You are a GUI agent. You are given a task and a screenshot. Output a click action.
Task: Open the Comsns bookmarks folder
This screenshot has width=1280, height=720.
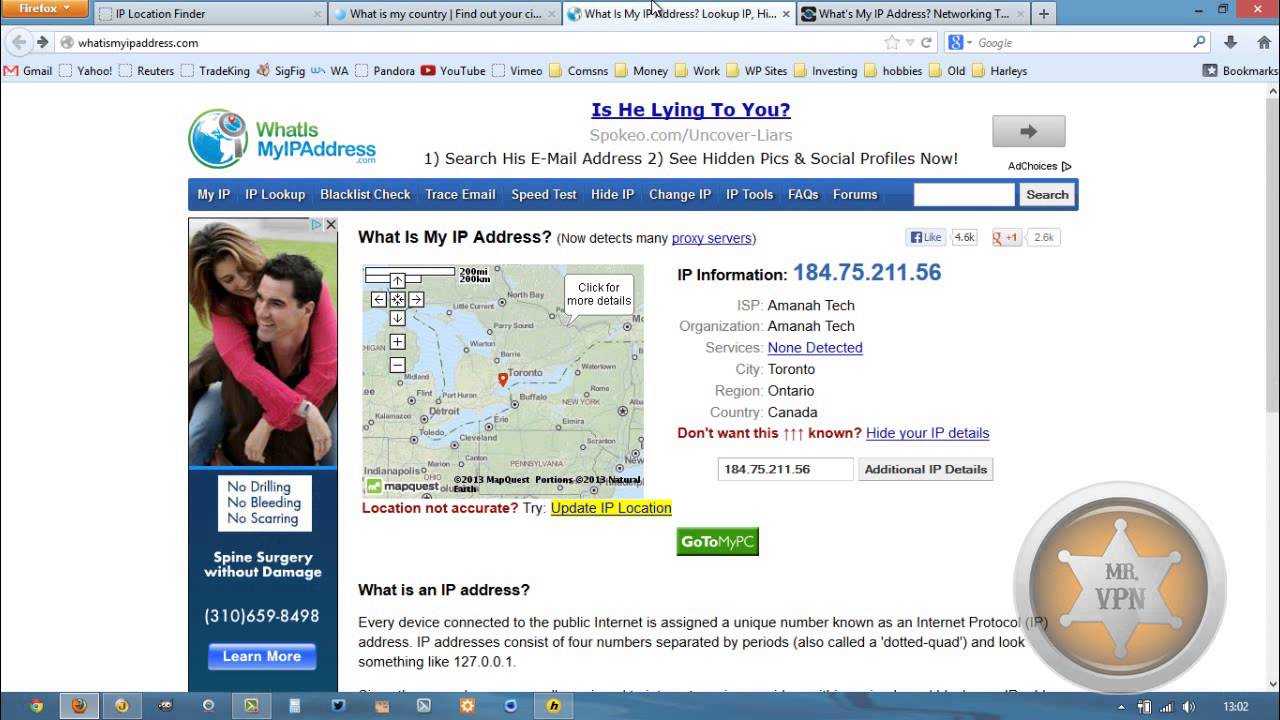[578, 71]
